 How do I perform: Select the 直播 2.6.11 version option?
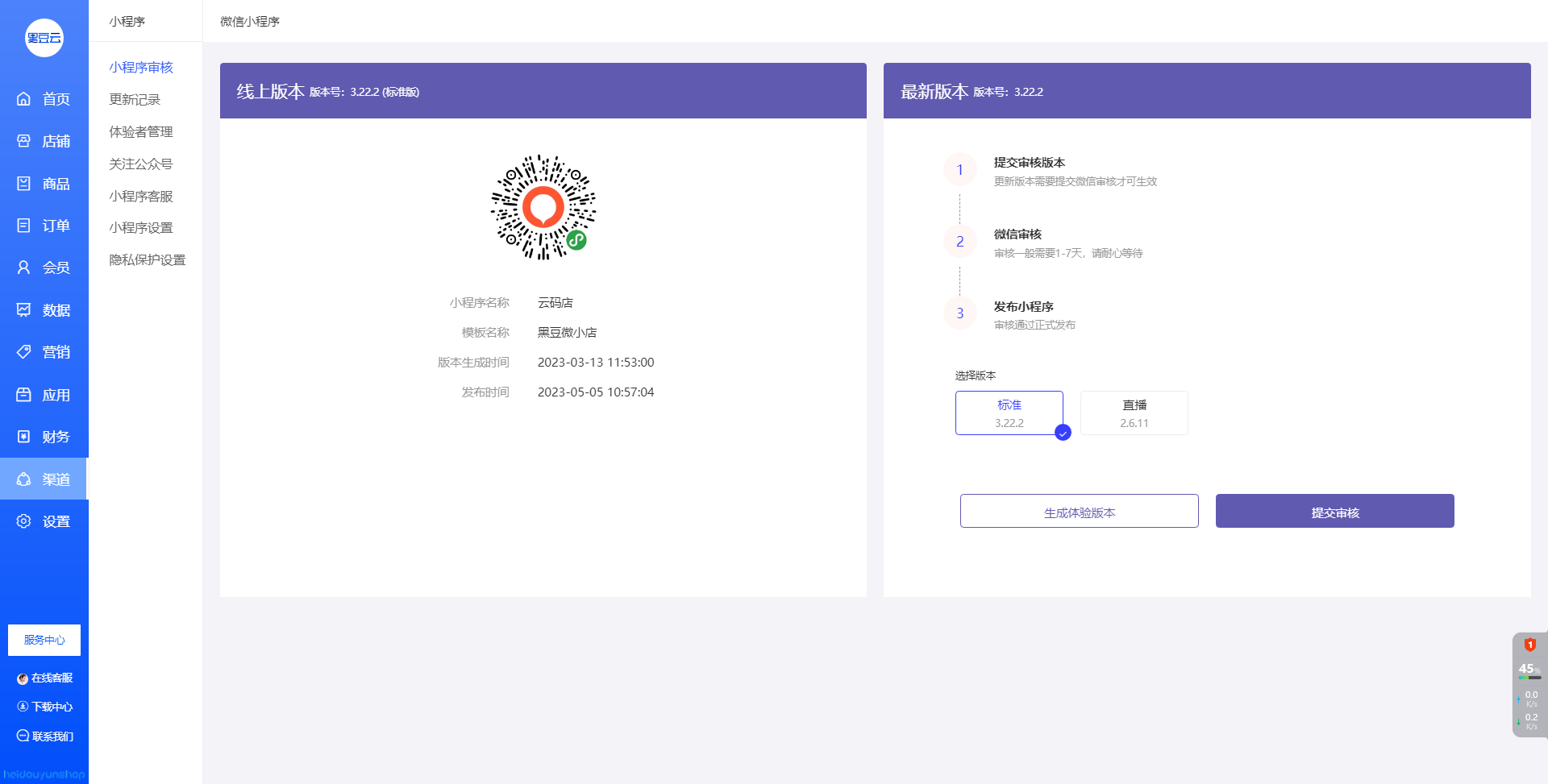click(x=1134, y=413)
